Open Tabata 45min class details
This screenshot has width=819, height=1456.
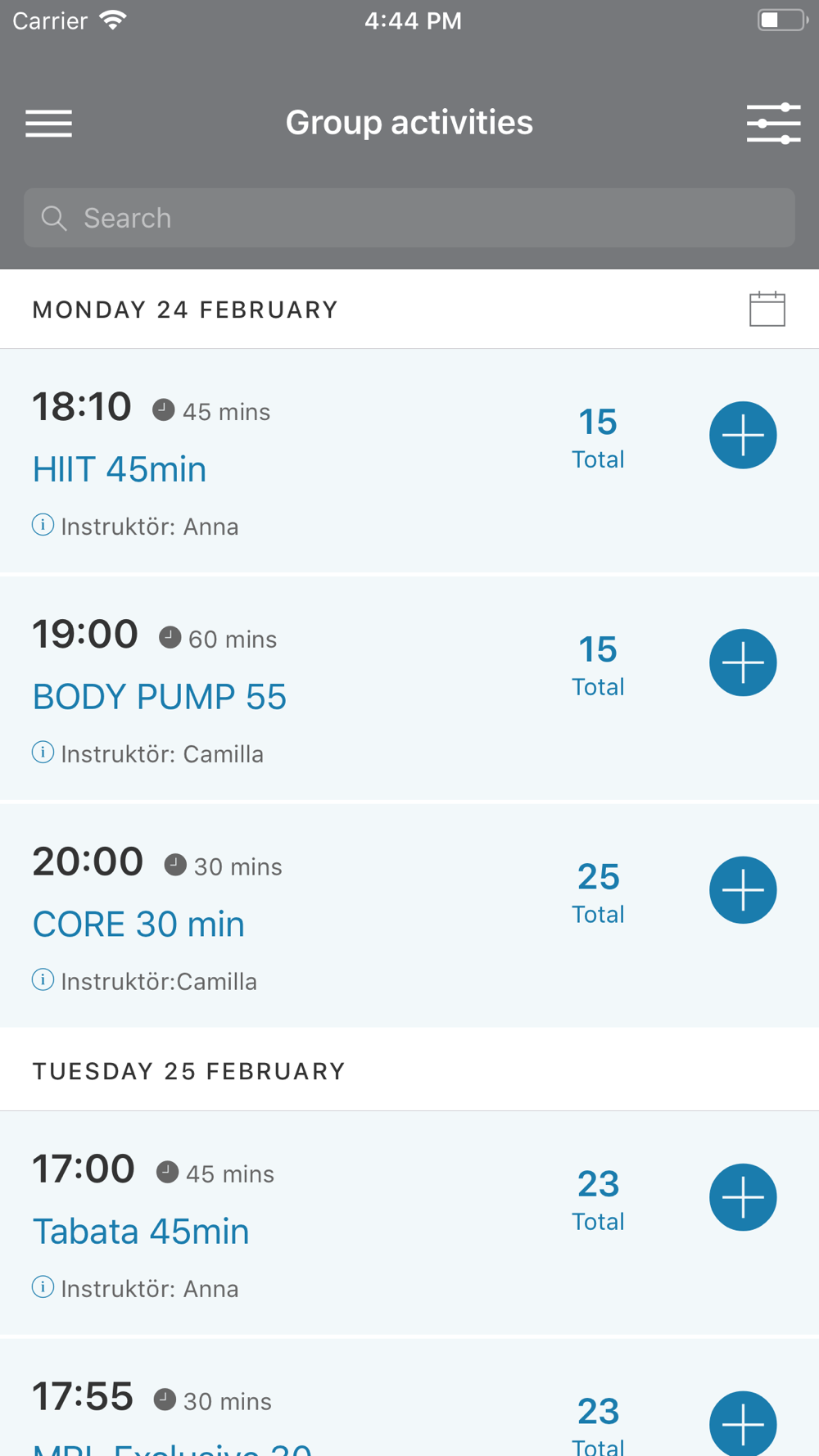tap(141, 1232)
